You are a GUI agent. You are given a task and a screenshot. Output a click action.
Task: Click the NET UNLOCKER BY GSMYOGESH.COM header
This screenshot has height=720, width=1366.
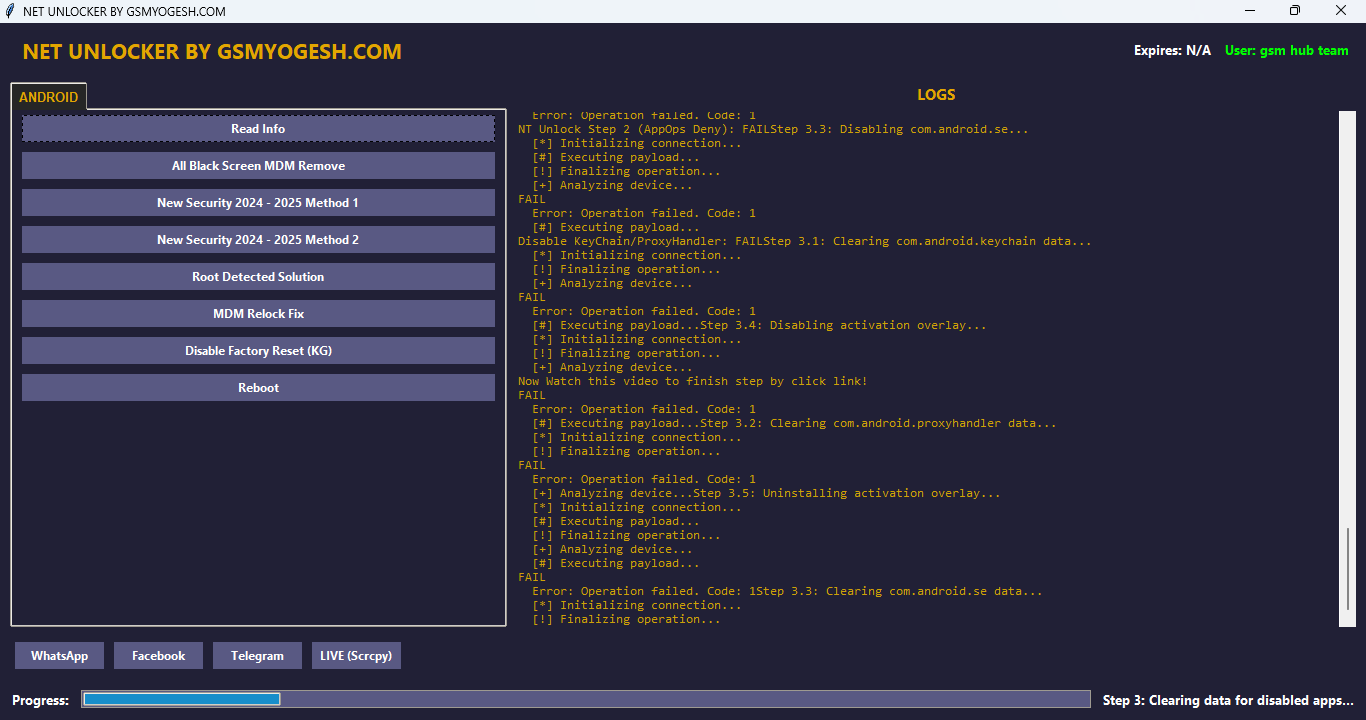(x=212, y=52)
